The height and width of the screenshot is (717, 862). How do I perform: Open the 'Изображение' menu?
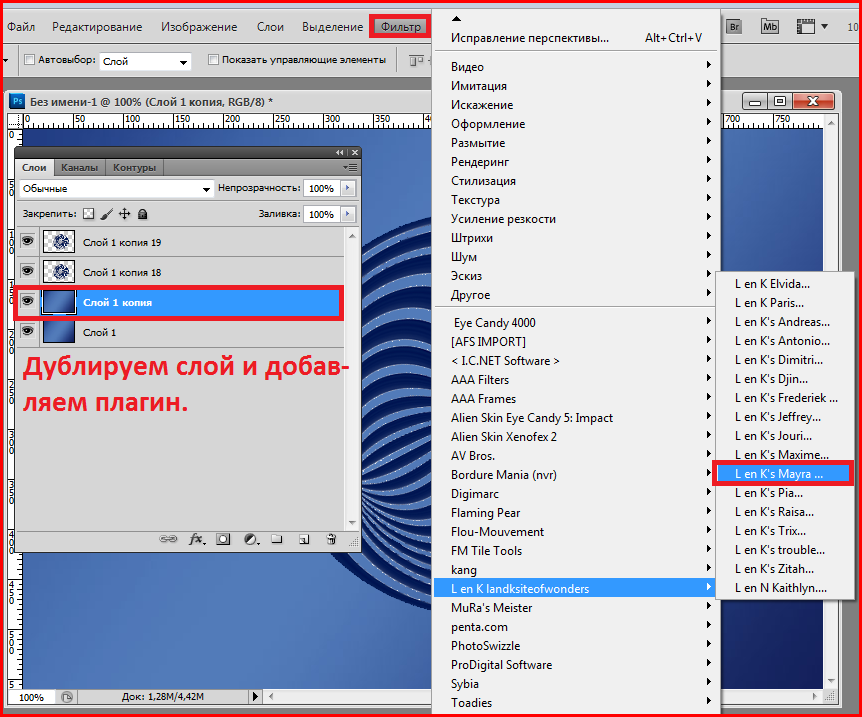[x=199, y=26]
